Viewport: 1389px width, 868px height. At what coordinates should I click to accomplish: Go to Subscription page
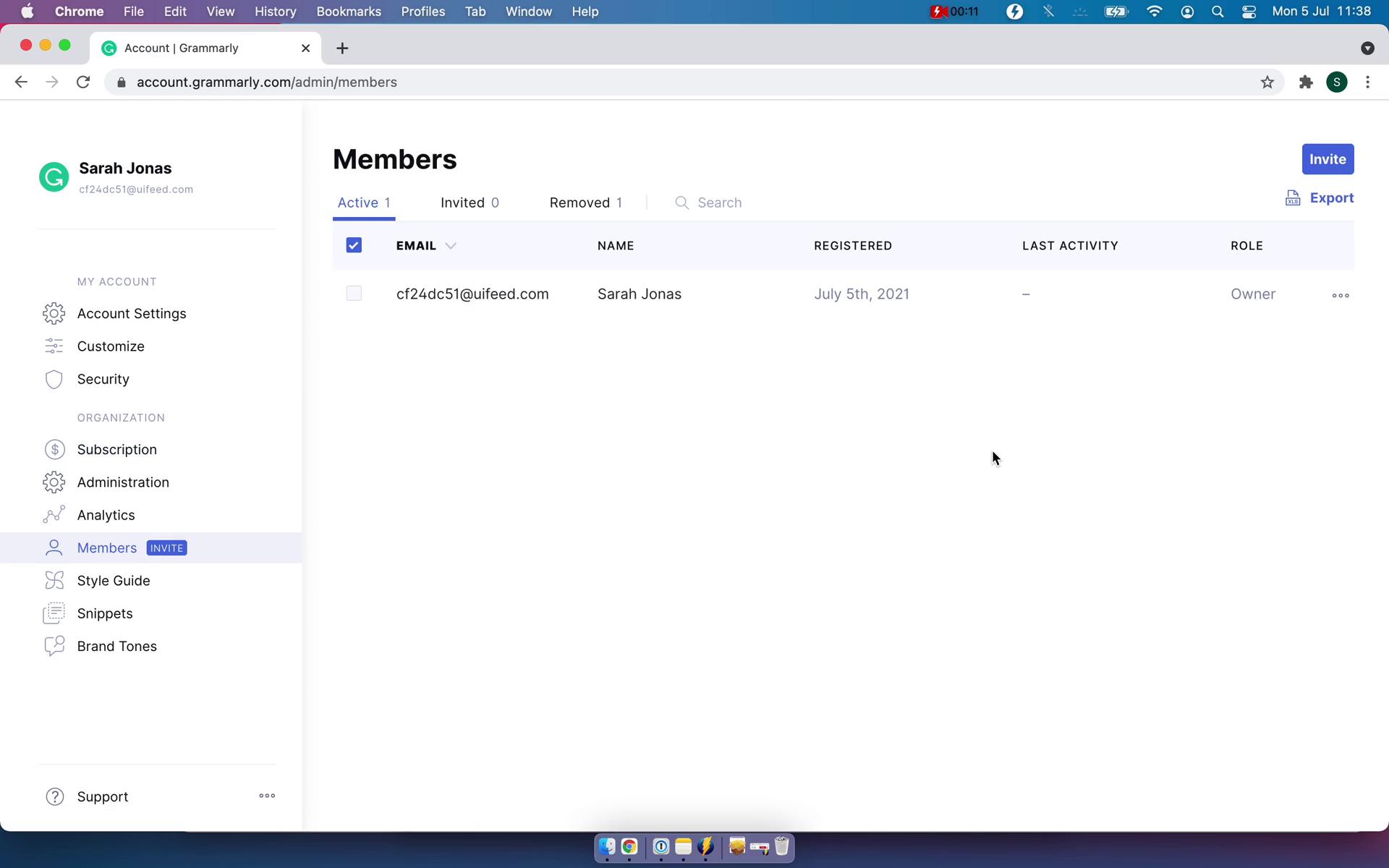(117, 449)
